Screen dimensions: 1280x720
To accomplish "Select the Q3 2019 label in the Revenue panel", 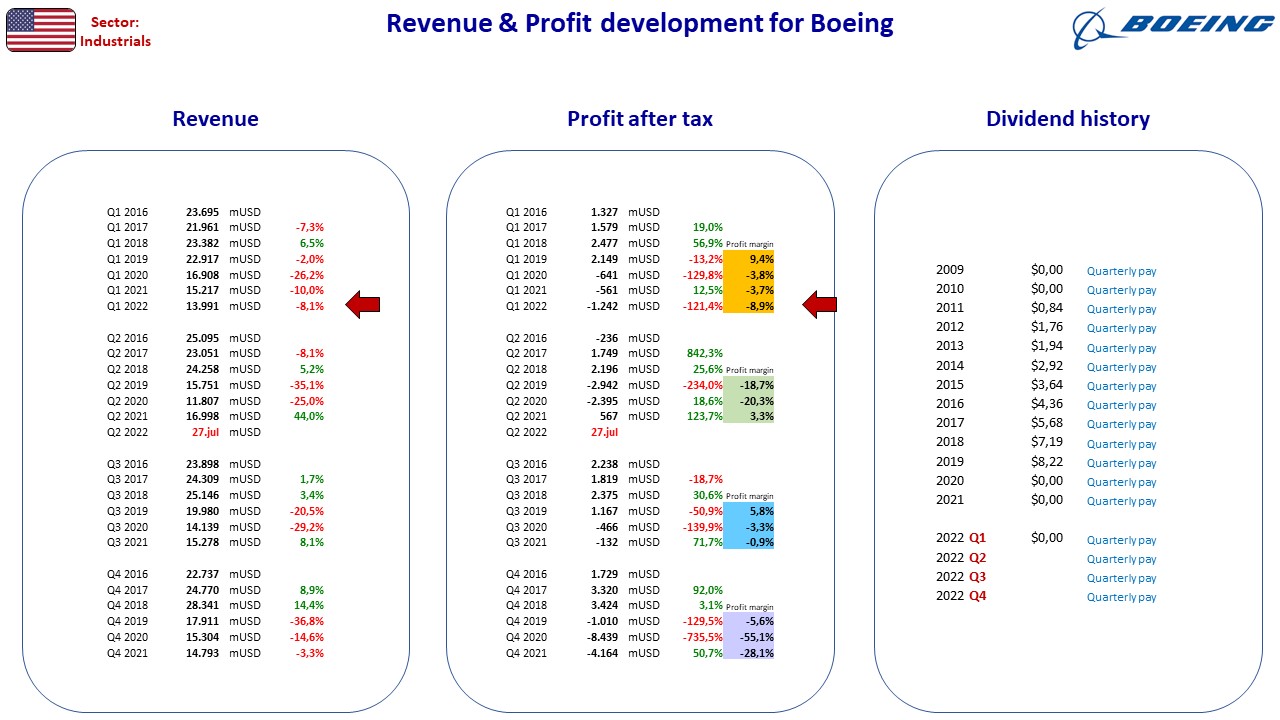I will (127, 511).
